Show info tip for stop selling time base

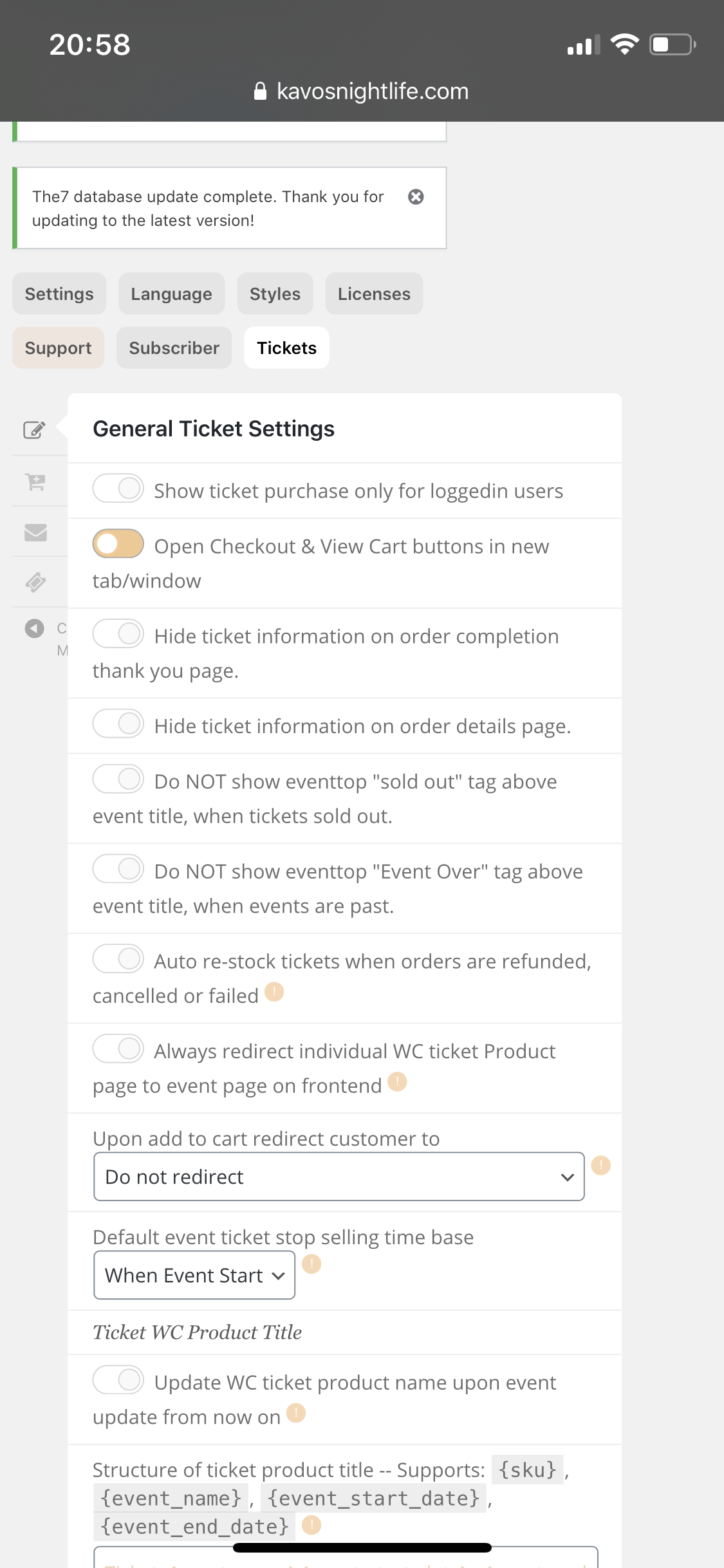tap(311, 1264)
